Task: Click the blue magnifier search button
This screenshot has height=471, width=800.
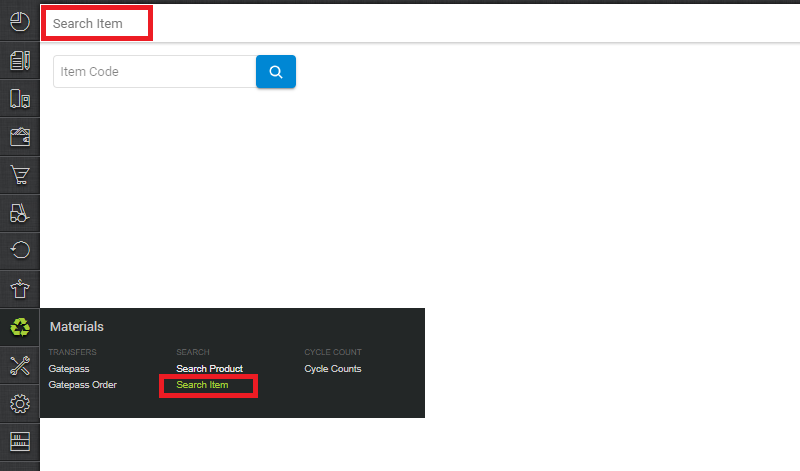Action: pos(276,71)
